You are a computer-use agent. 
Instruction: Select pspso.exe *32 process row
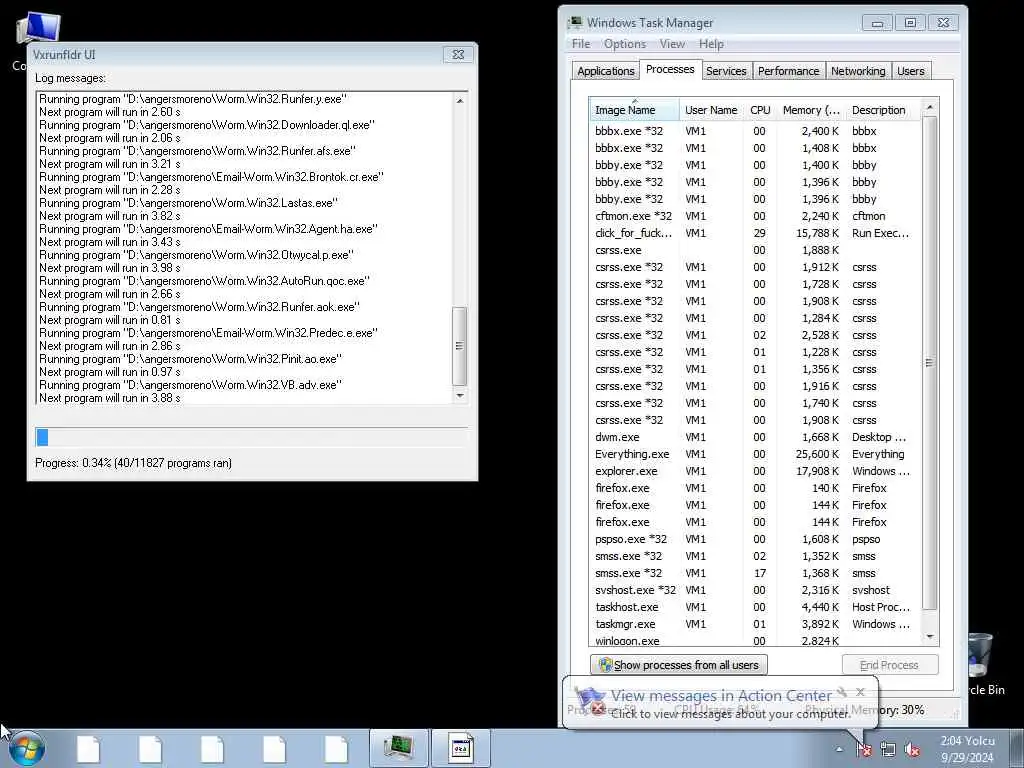[x=754, y=539]
